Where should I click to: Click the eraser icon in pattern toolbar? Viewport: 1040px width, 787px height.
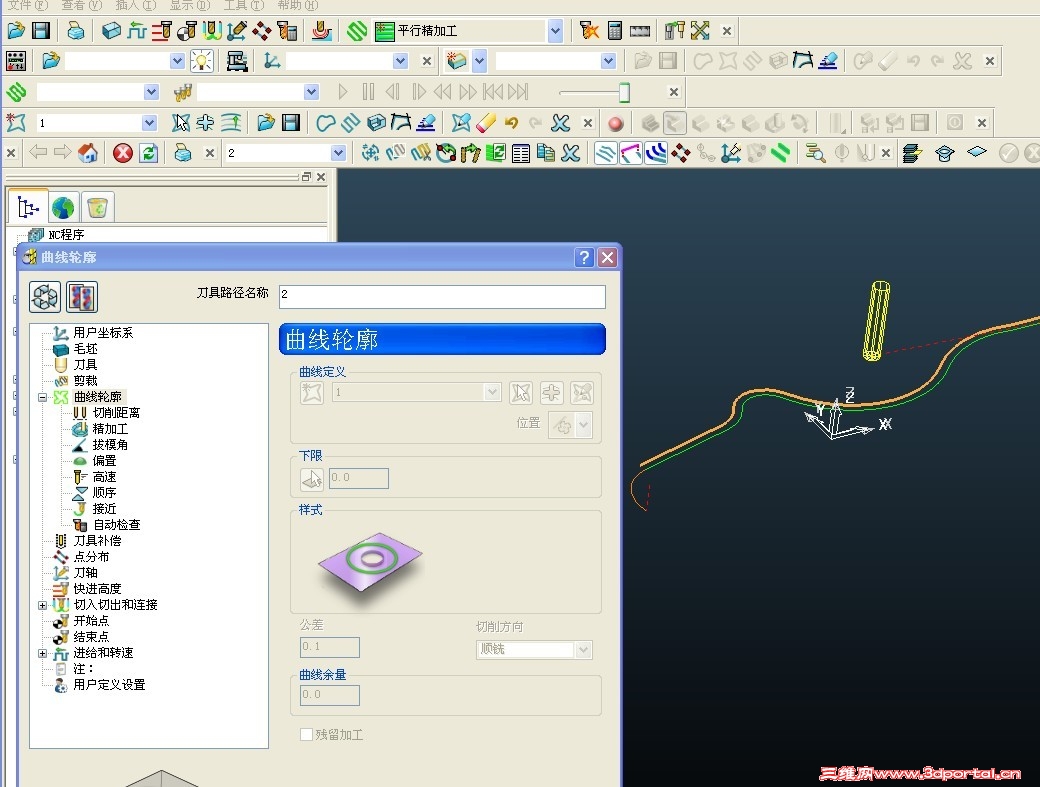[x=486, y=123]
